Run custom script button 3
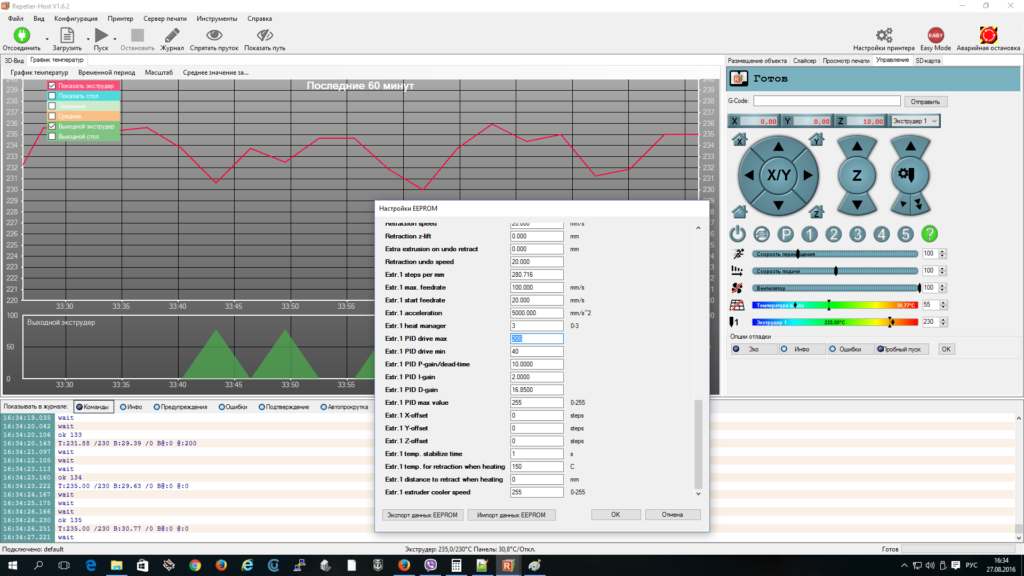The image size is (1024, 576). (857, 234)
